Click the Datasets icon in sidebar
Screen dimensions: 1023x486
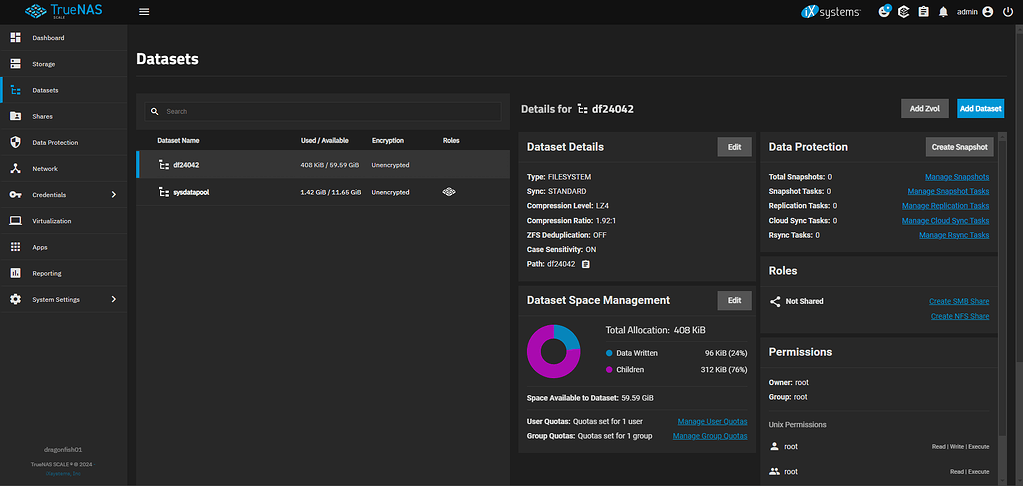16,90
